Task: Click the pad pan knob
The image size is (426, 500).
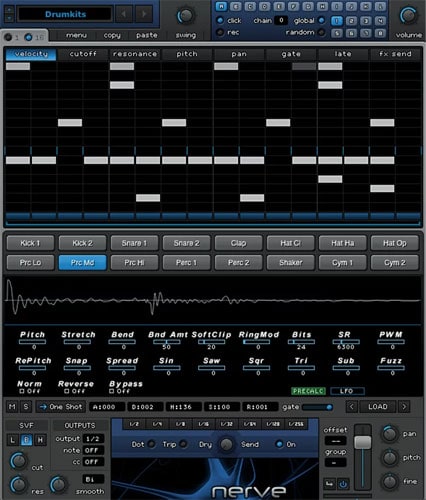Action: (x=389, y=434)
